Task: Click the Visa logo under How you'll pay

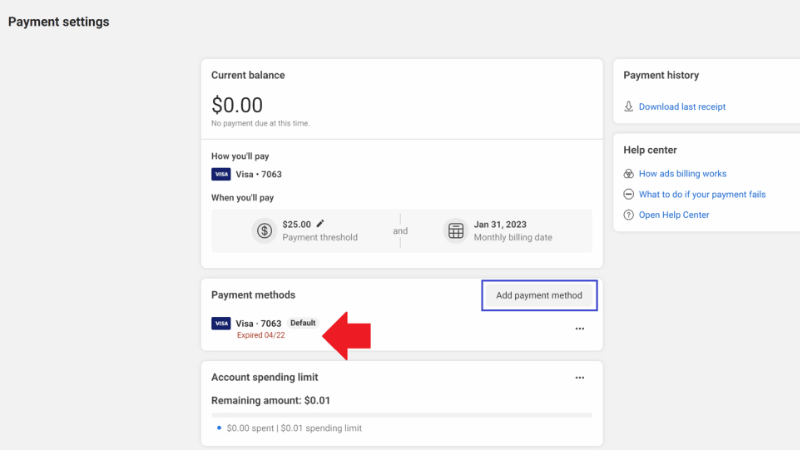Action: coord(221,174)
